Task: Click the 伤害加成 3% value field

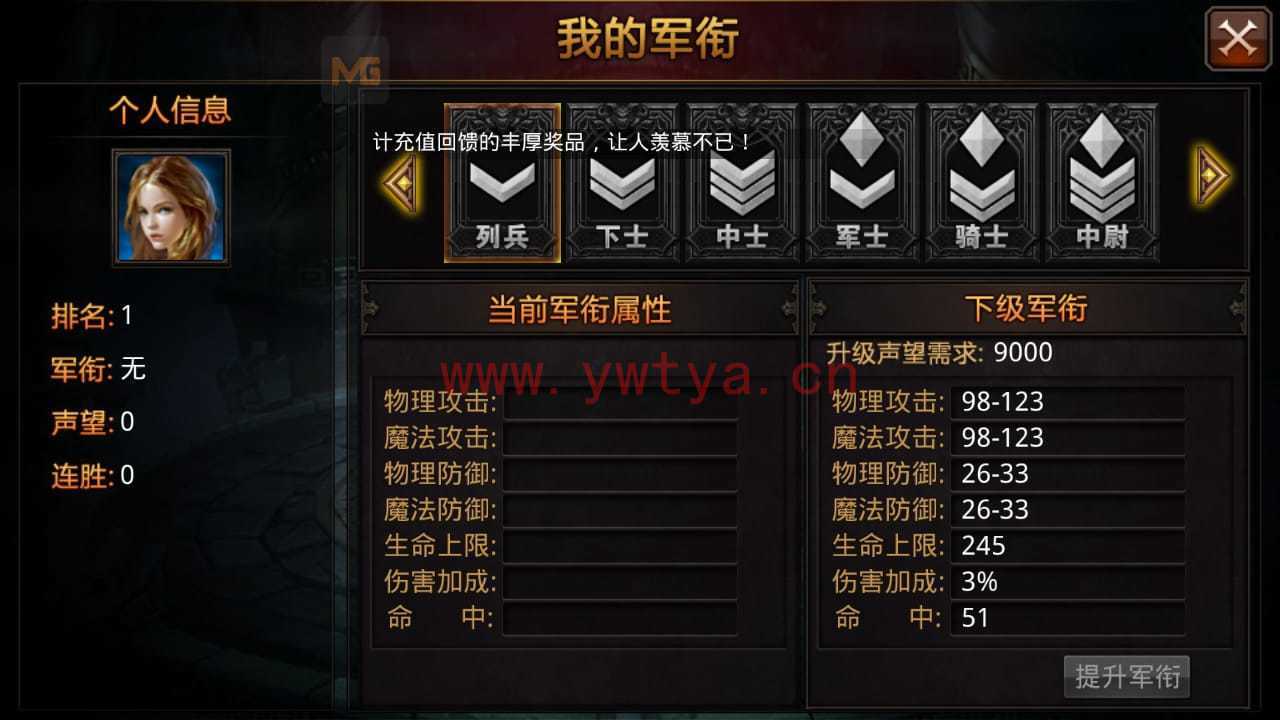Action: (1067, 582)
